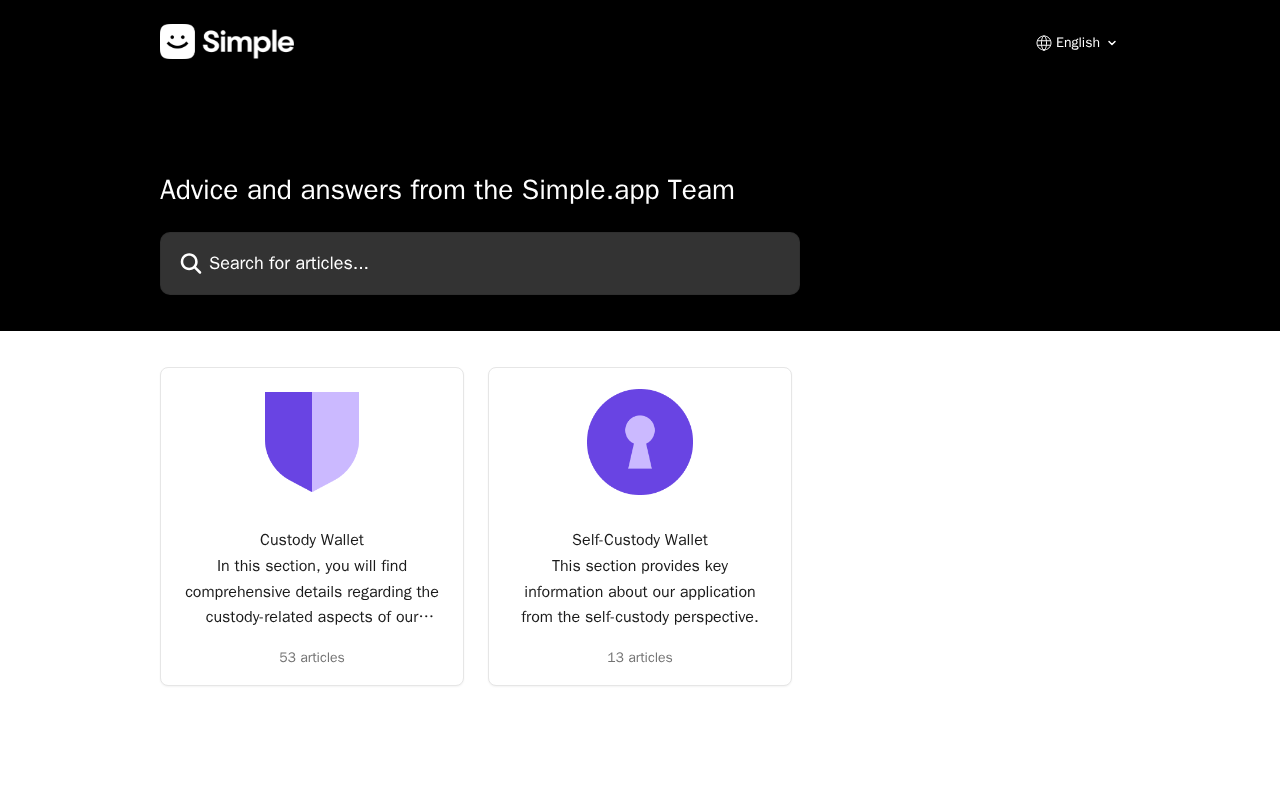Screen dimensions: 1280x800
Task: Click the light purple half of the shield
Action: 335,435
